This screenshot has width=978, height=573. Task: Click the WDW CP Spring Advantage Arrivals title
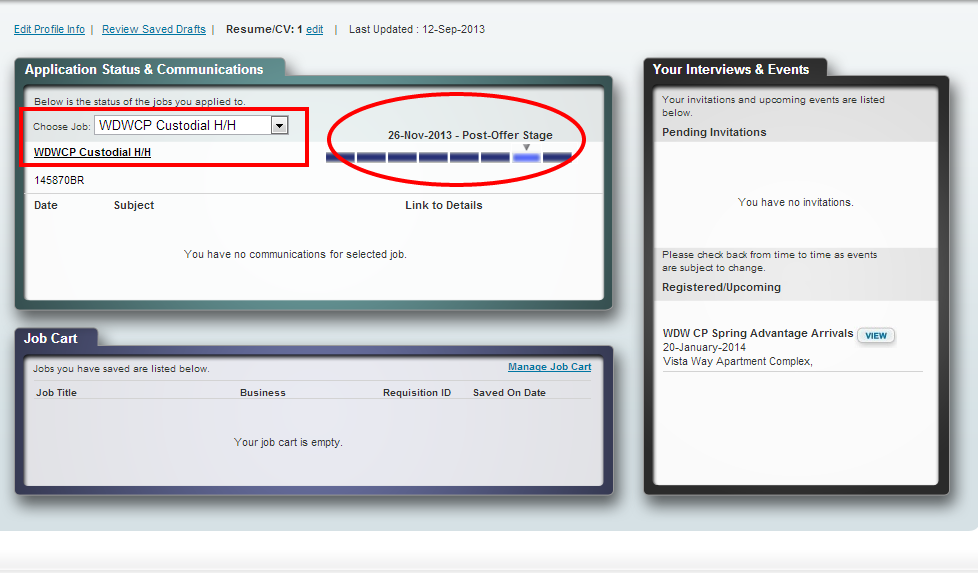[758, 334]
